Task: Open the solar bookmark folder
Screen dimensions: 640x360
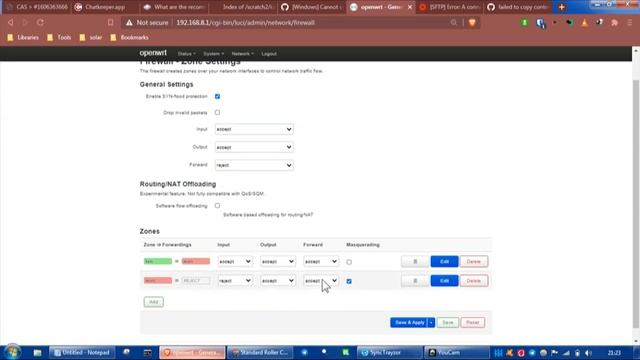Action: coord(91,38)
